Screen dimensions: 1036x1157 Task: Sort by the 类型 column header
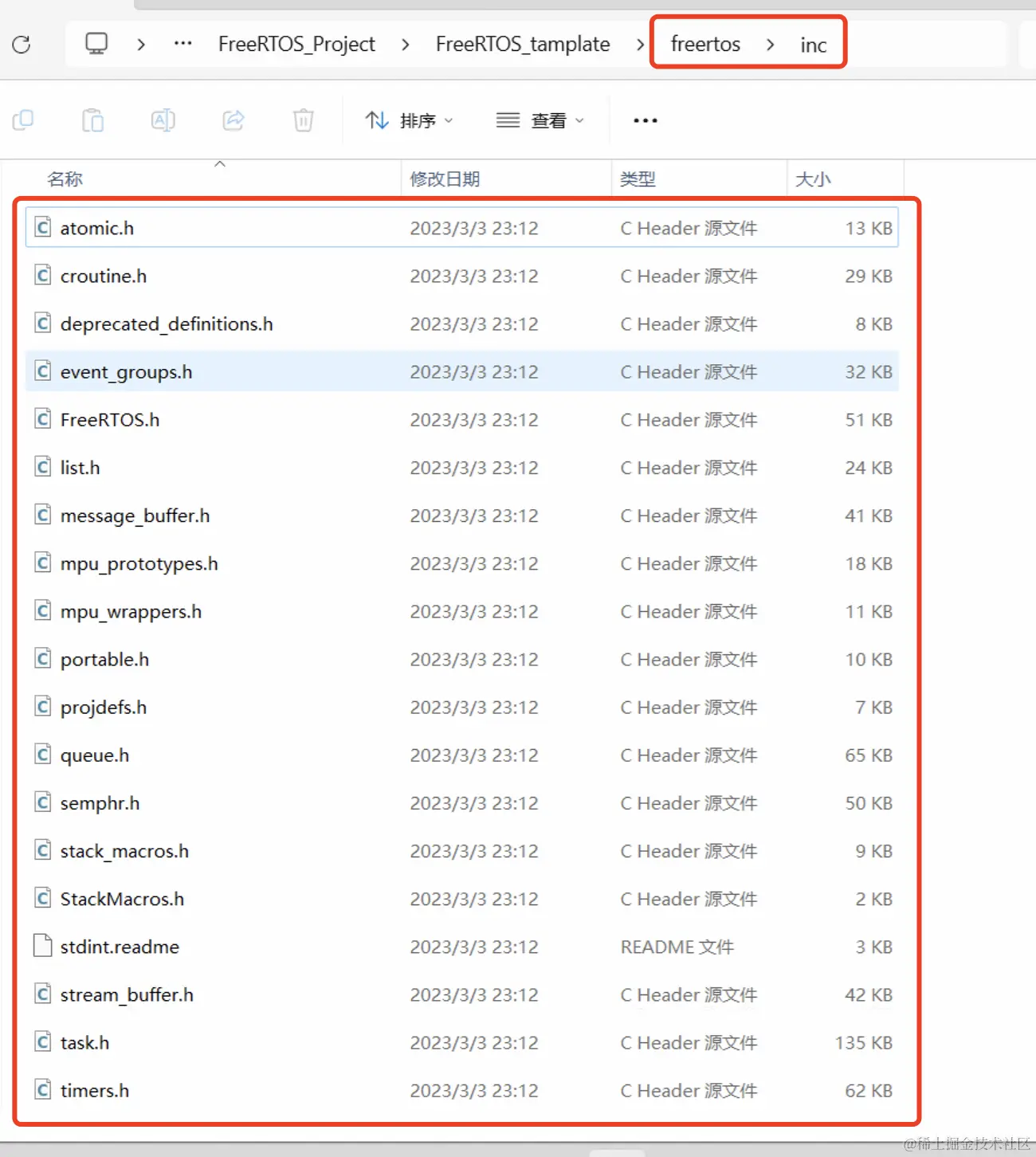pos(638,179)
